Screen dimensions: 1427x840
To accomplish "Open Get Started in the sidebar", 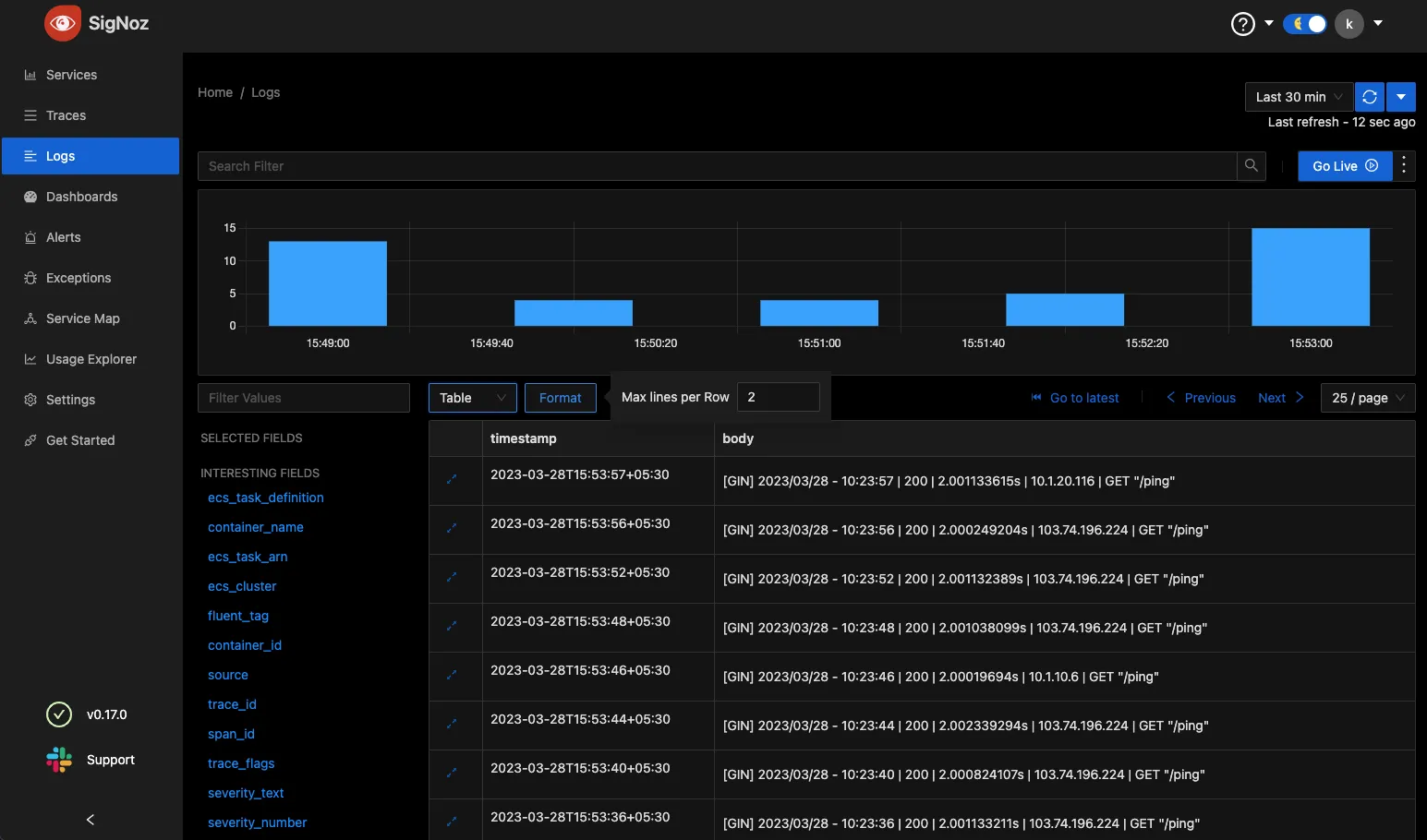I will 91,440.
